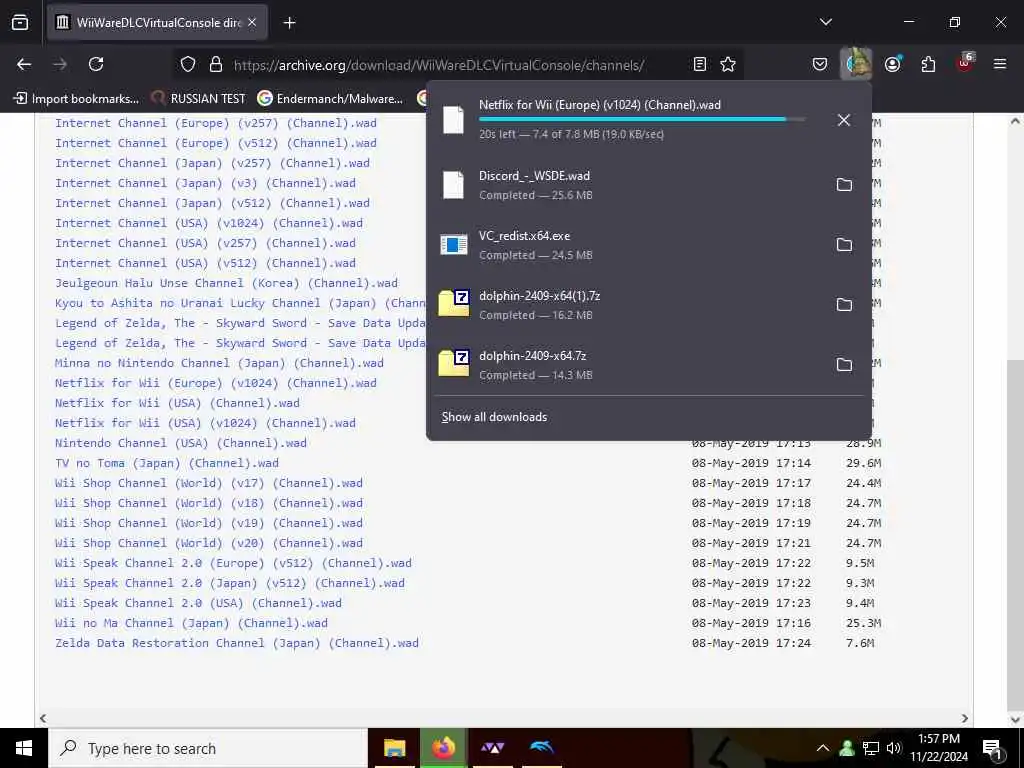Click the vertical scrollbar up arrow

(1015, 121)
